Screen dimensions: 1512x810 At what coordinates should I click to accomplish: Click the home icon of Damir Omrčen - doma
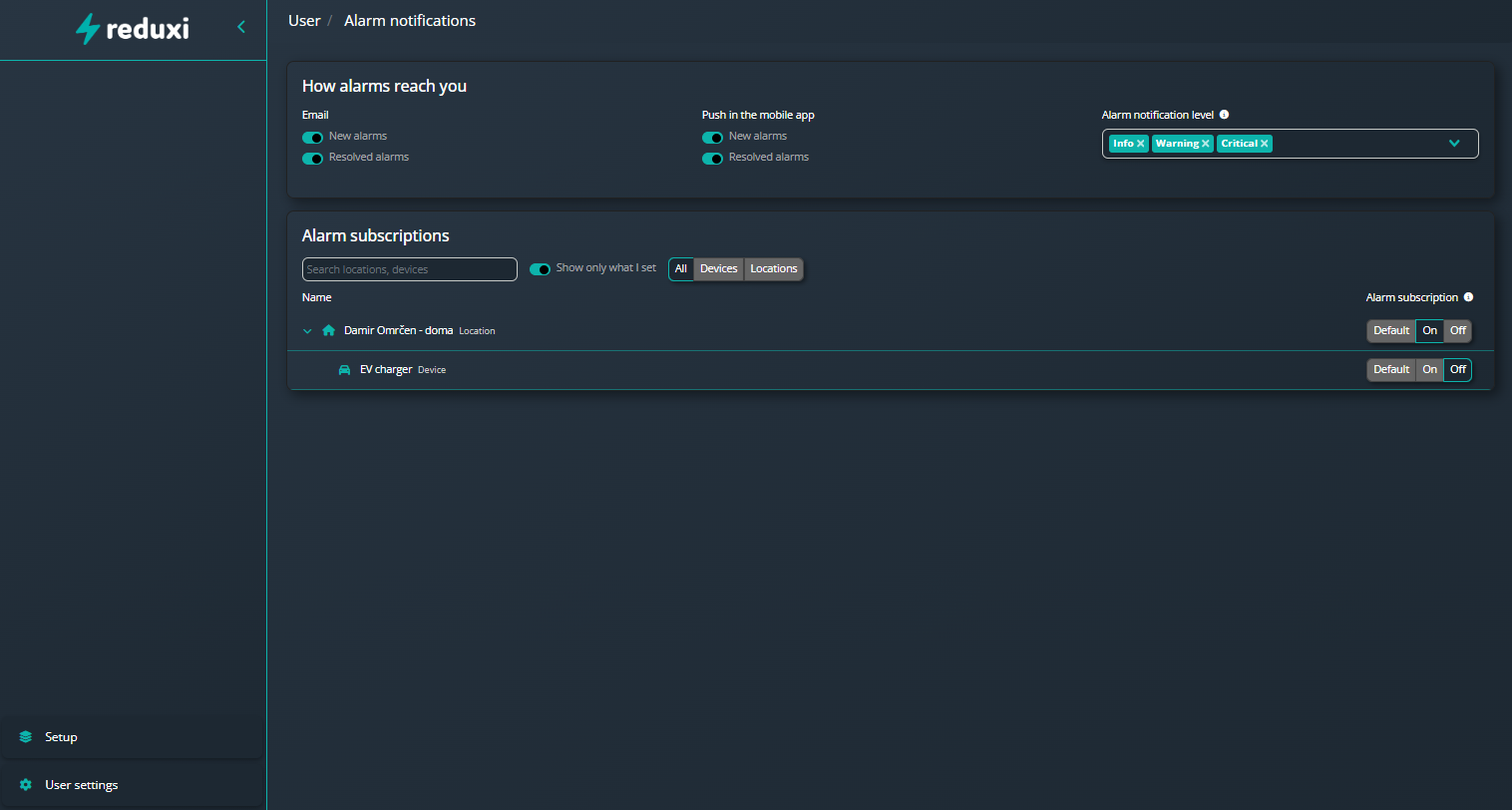pos(328,330)
